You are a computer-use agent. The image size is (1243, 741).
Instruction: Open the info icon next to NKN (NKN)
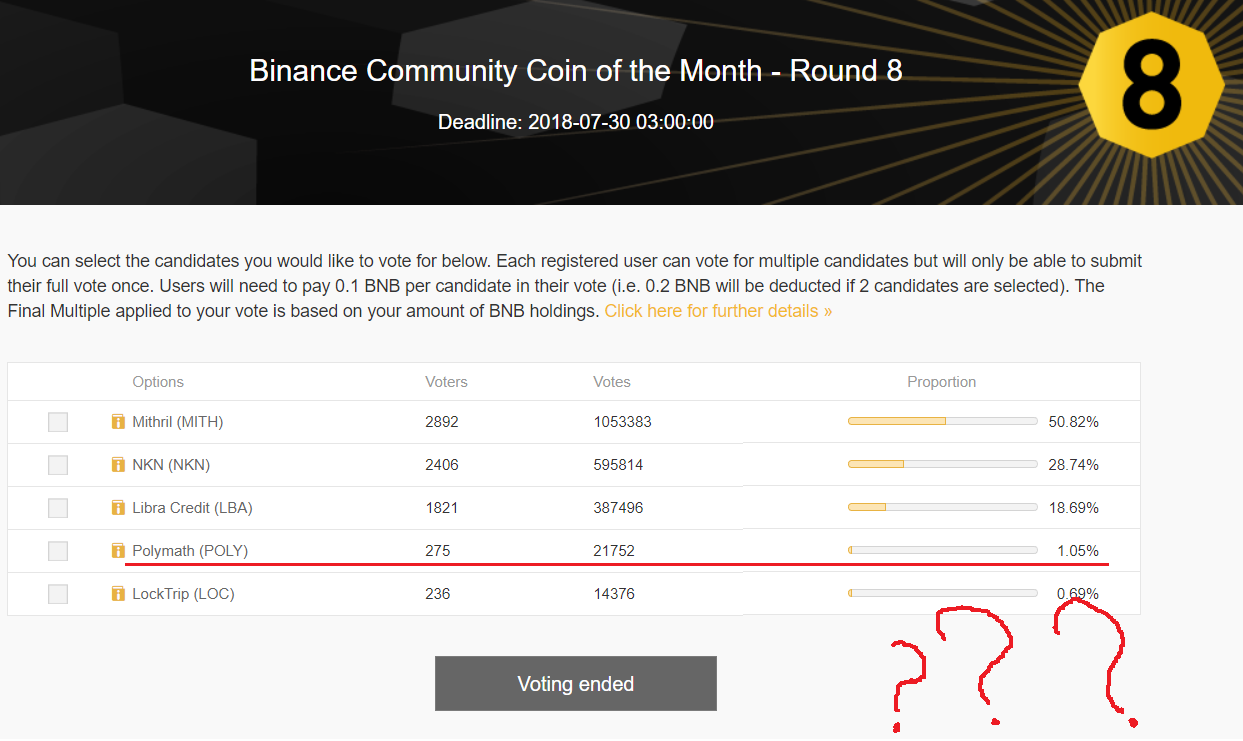118,465
